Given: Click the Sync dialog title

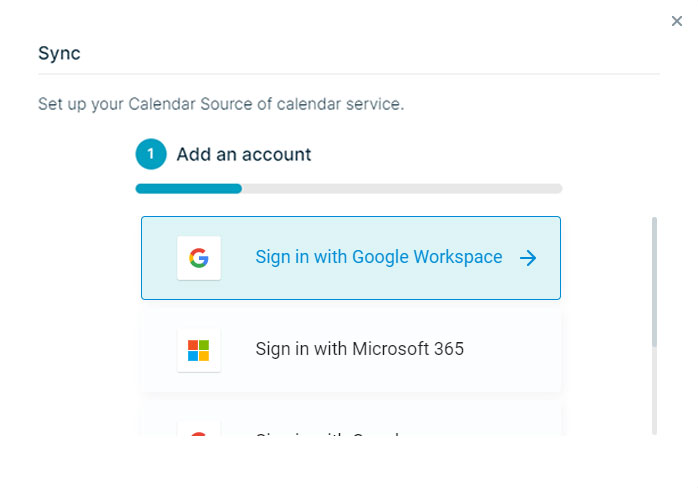Looking at the screenshot, I should tap(59, 53).
